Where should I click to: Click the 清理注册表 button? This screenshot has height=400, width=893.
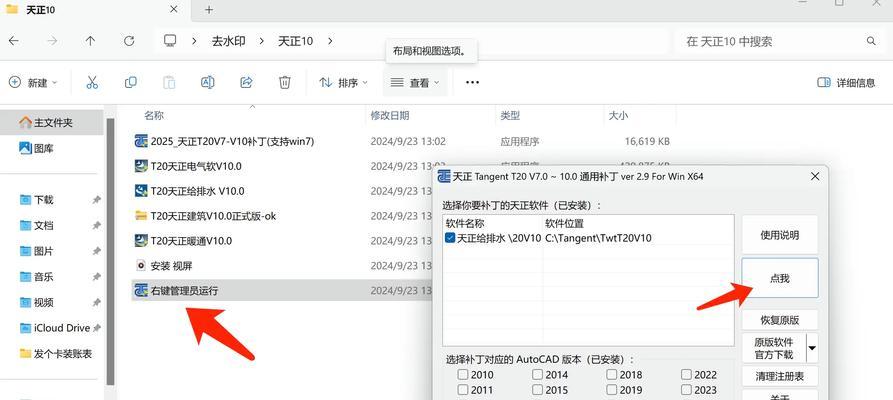pos(780,376)
